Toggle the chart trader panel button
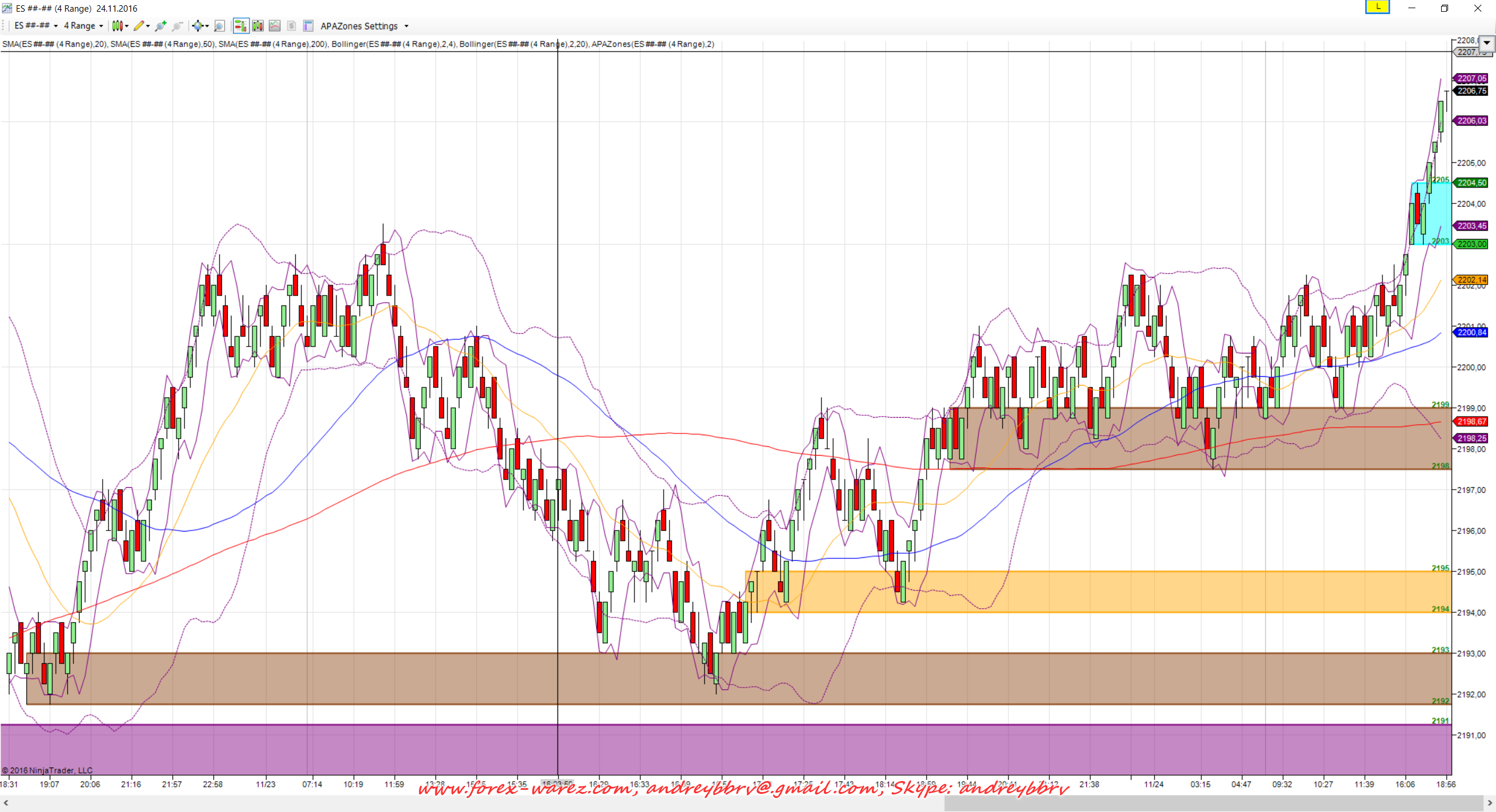The image size is (1496, 812). tap(240, 26)
